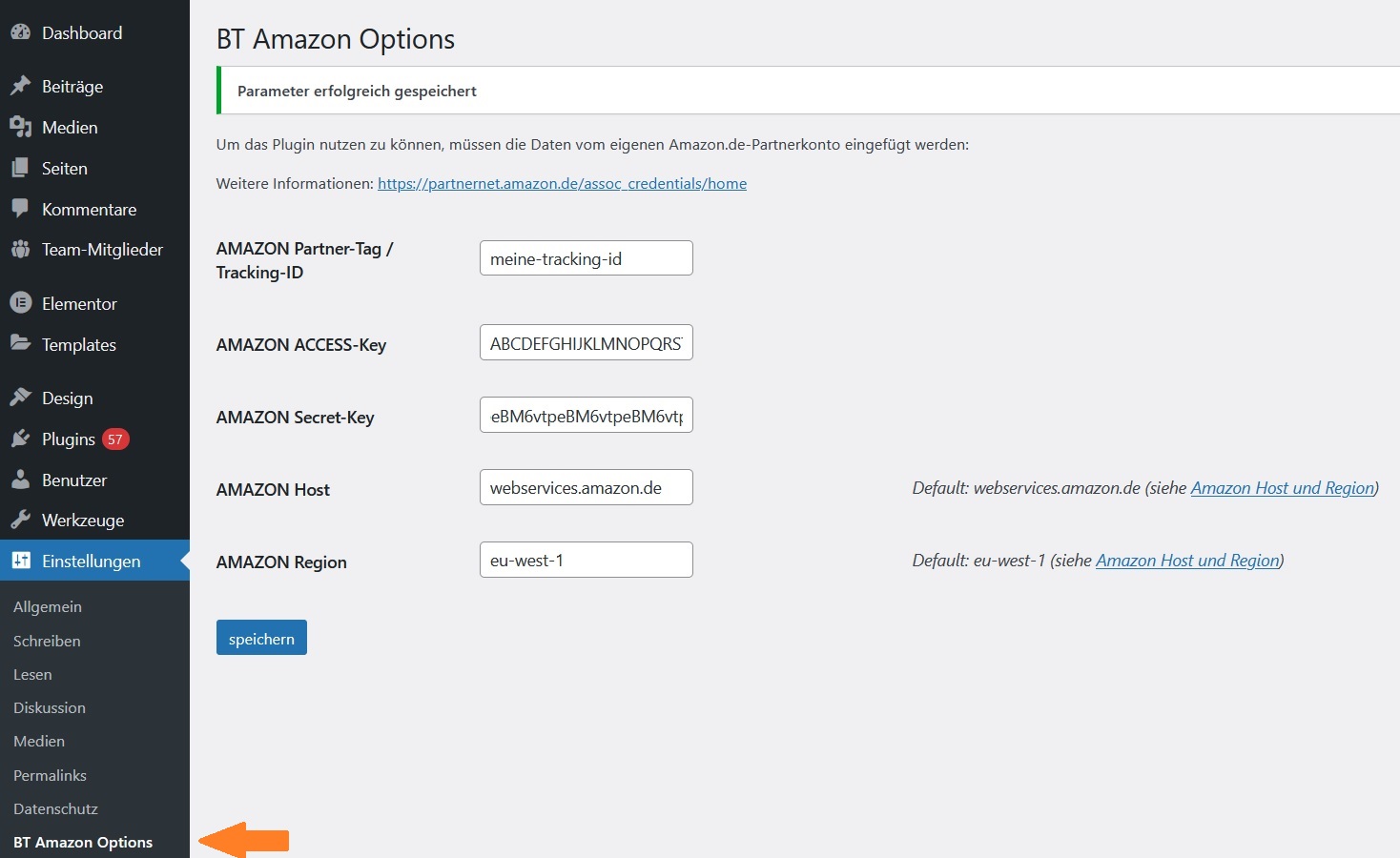This screenshot has height=858, width=1400.
Task: Click the 'AMAZON Region' label
Action: coord(281,562)
